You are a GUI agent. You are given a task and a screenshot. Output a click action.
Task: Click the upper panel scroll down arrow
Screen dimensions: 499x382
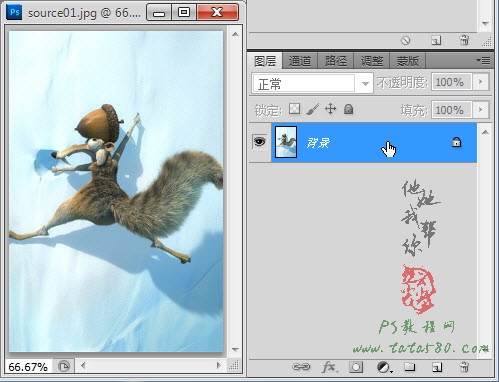pos(485,24)
